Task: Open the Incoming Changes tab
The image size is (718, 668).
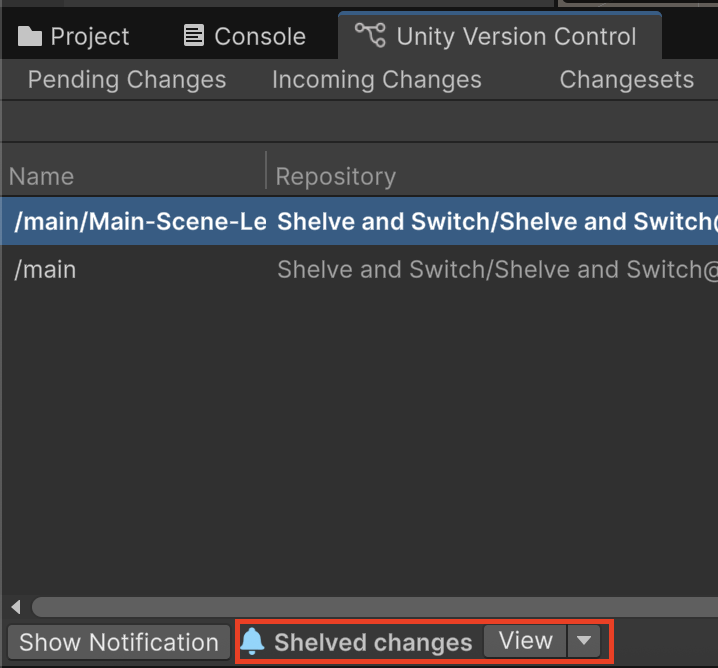Action: pos(377,80)
